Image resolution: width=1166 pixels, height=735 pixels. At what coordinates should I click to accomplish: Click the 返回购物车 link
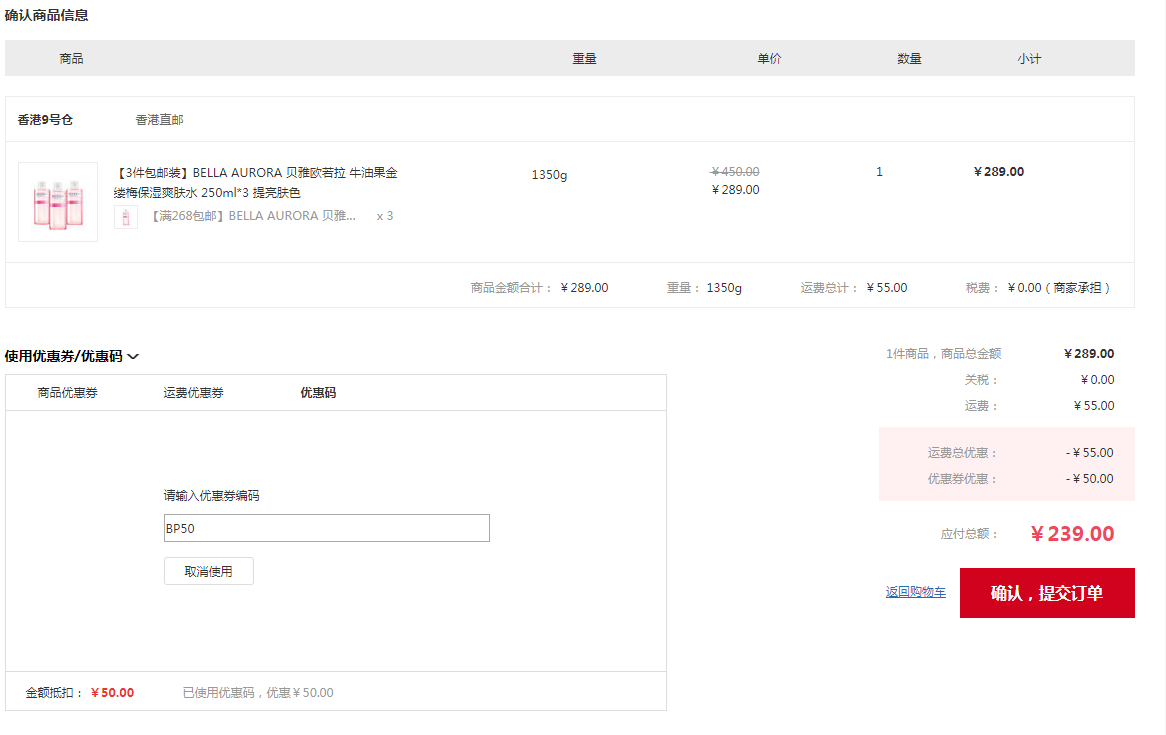tap(915, 592)
